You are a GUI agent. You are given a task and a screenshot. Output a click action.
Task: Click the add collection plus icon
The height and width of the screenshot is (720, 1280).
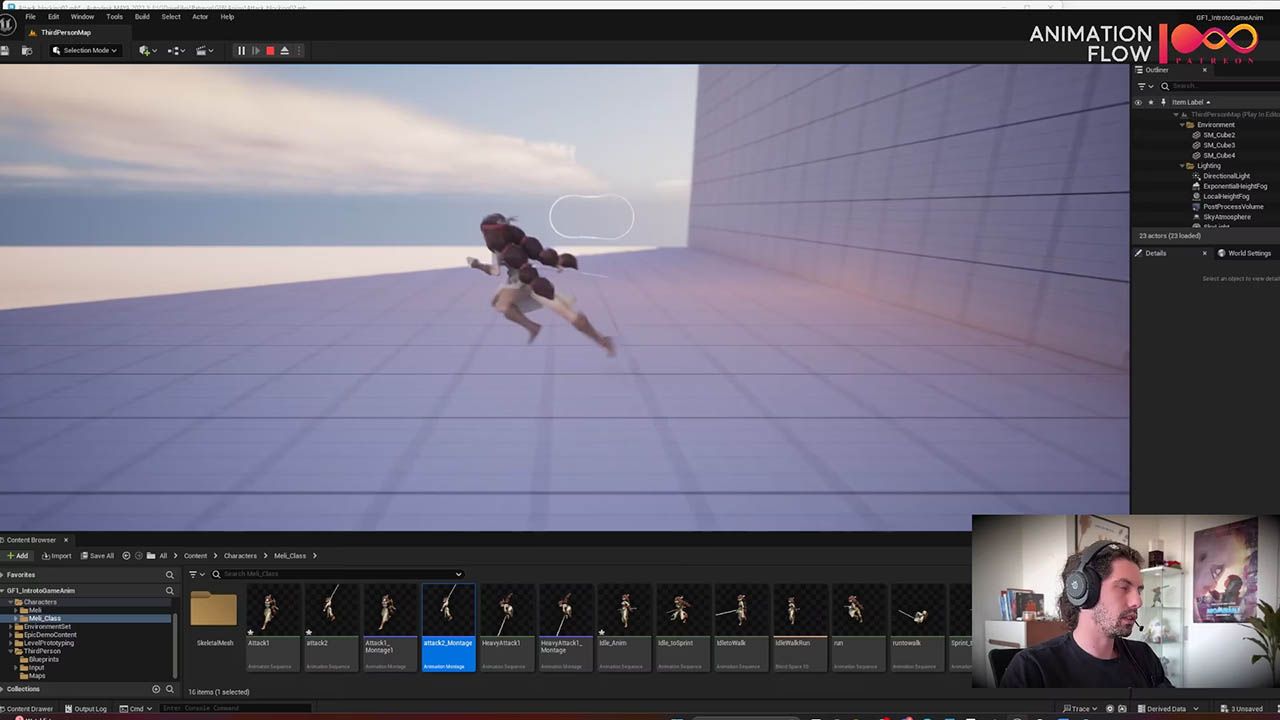156,689
